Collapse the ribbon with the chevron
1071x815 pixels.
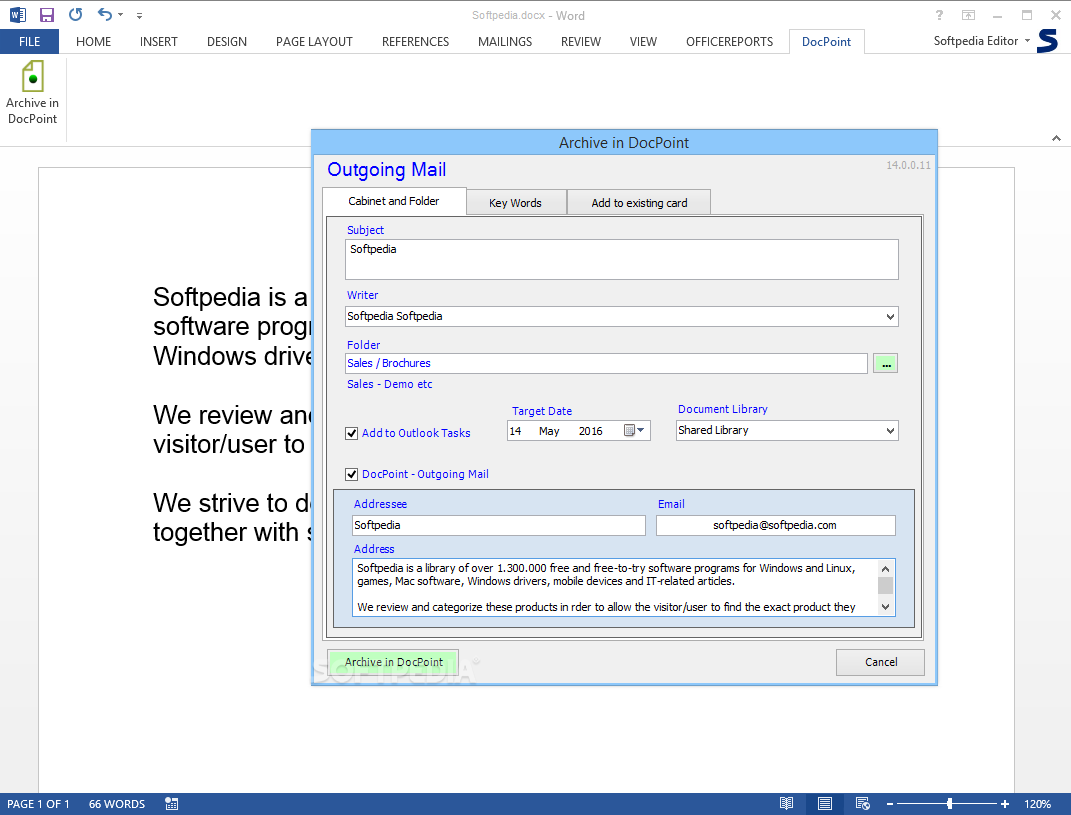click(x=1056, y=138)
